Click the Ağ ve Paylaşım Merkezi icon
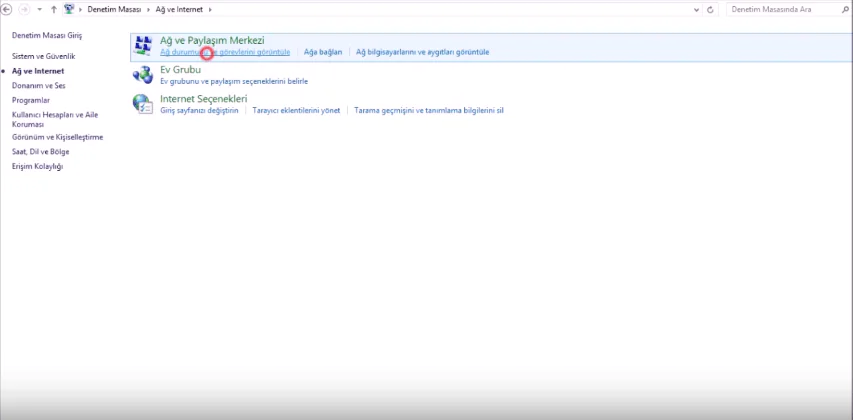The width and height of the screenshot is (853, 420). 143,45
